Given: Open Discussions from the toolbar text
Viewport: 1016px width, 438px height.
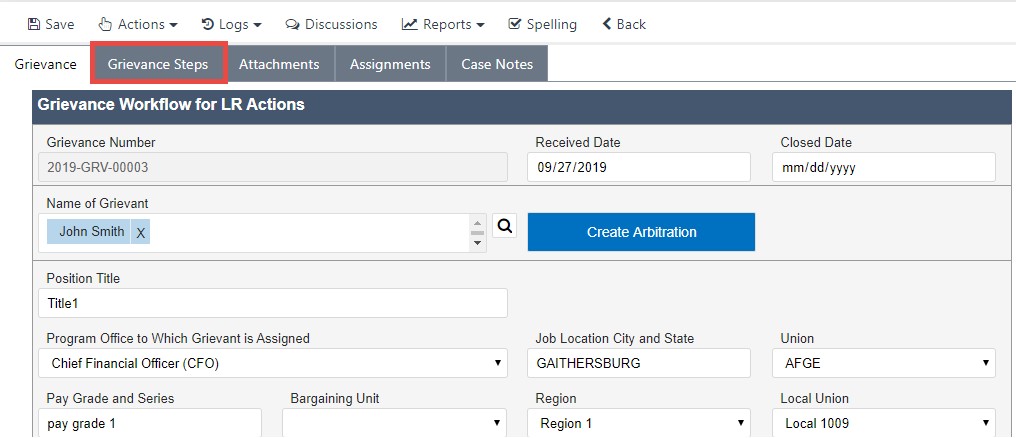Looking at the screenshot, I should [341, 25].
